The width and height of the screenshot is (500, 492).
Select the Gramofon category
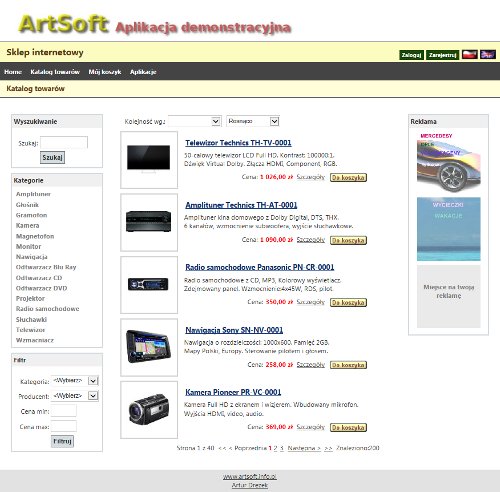click(31, 215)
